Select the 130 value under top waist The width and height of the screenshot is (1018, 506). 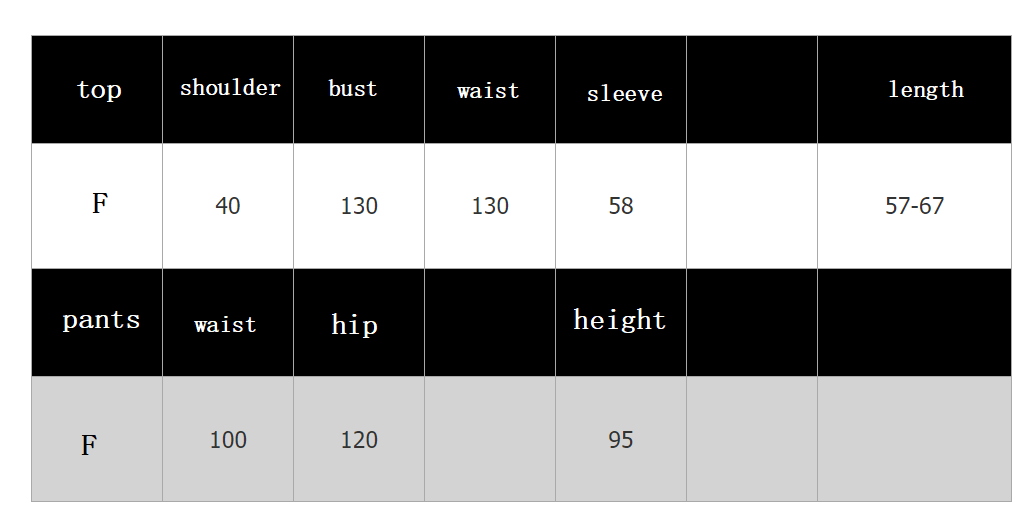(490, 206)
